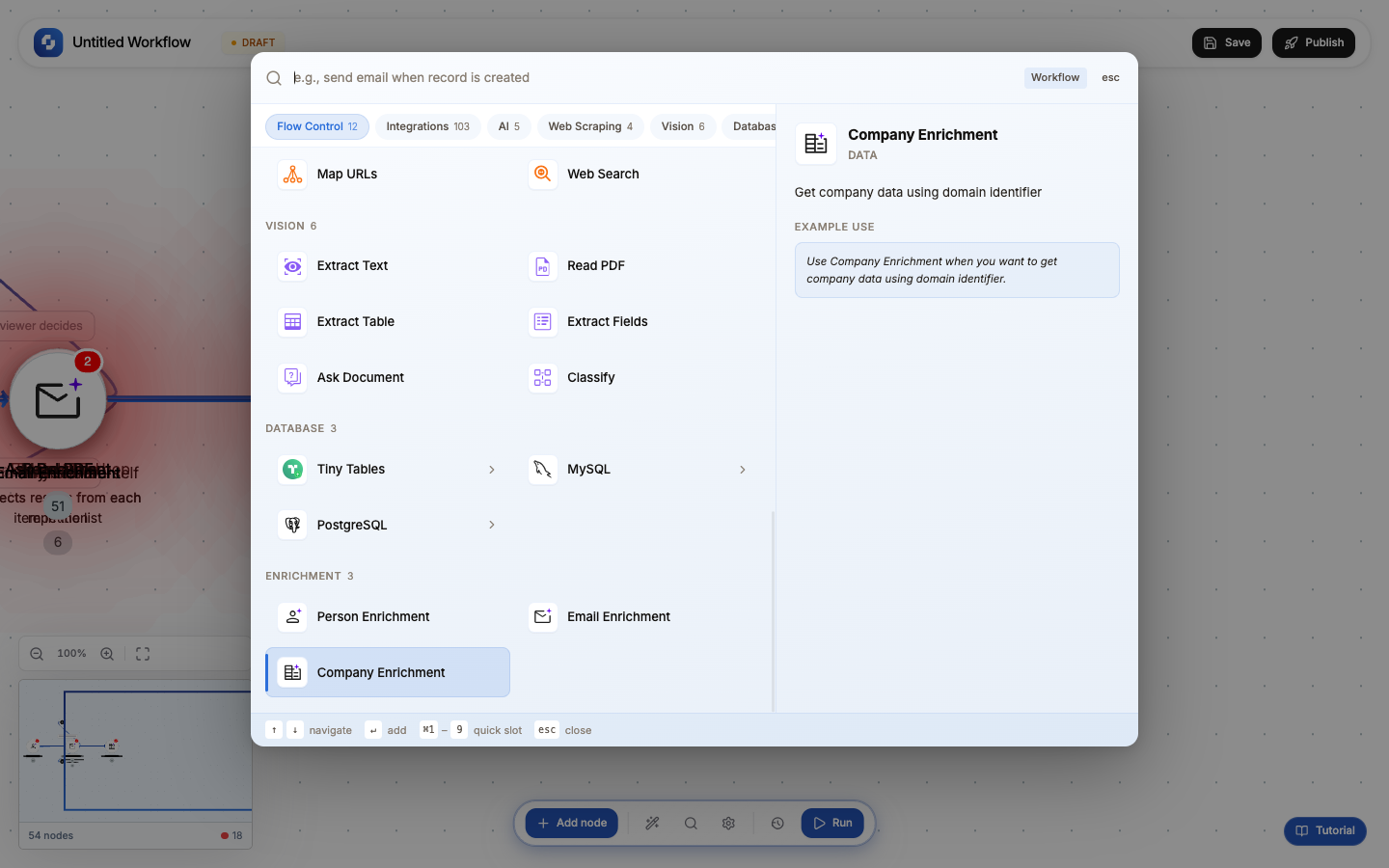Choose the Email Enrichment icon
Image resolution: width=1389 pixels, height=868 pixels.
pyautogui.click(x=543, y=617)
